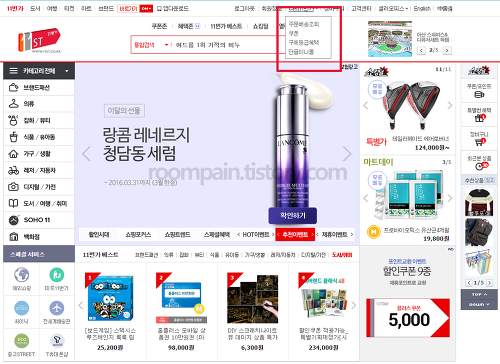Open the discount era tab under banner
The width and height of the screenshot is (500, 364).
coord(99,235)
